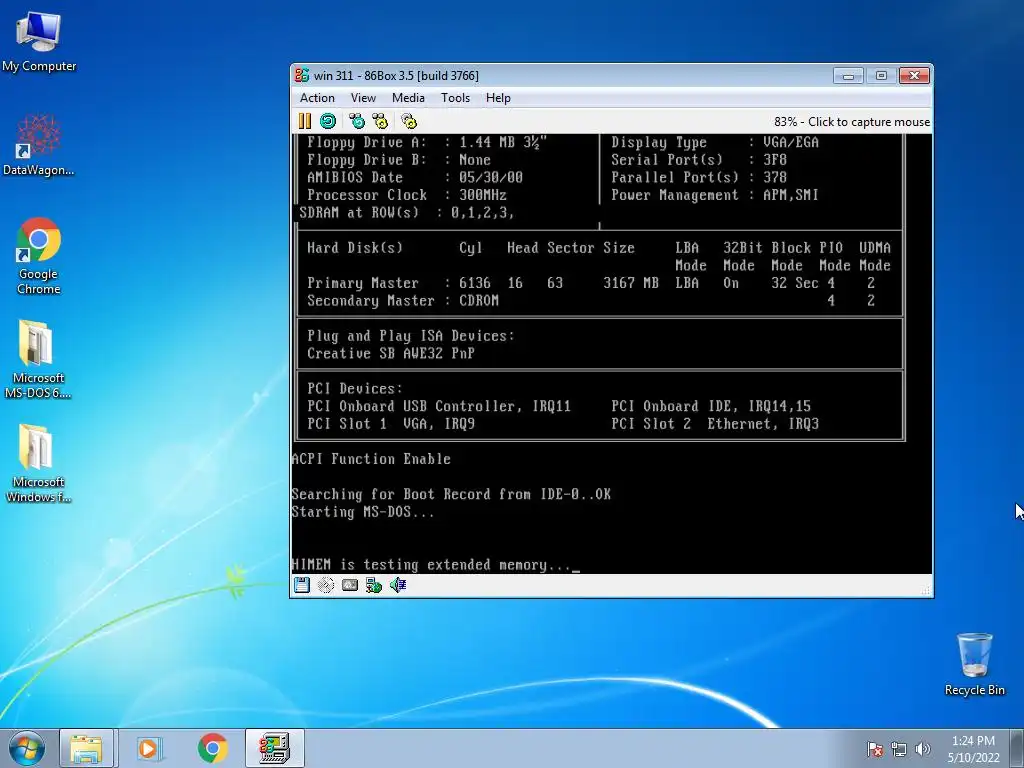Pause the emulation with the pause icon
Screen dimensions: 1024x768
pos(304,121)
